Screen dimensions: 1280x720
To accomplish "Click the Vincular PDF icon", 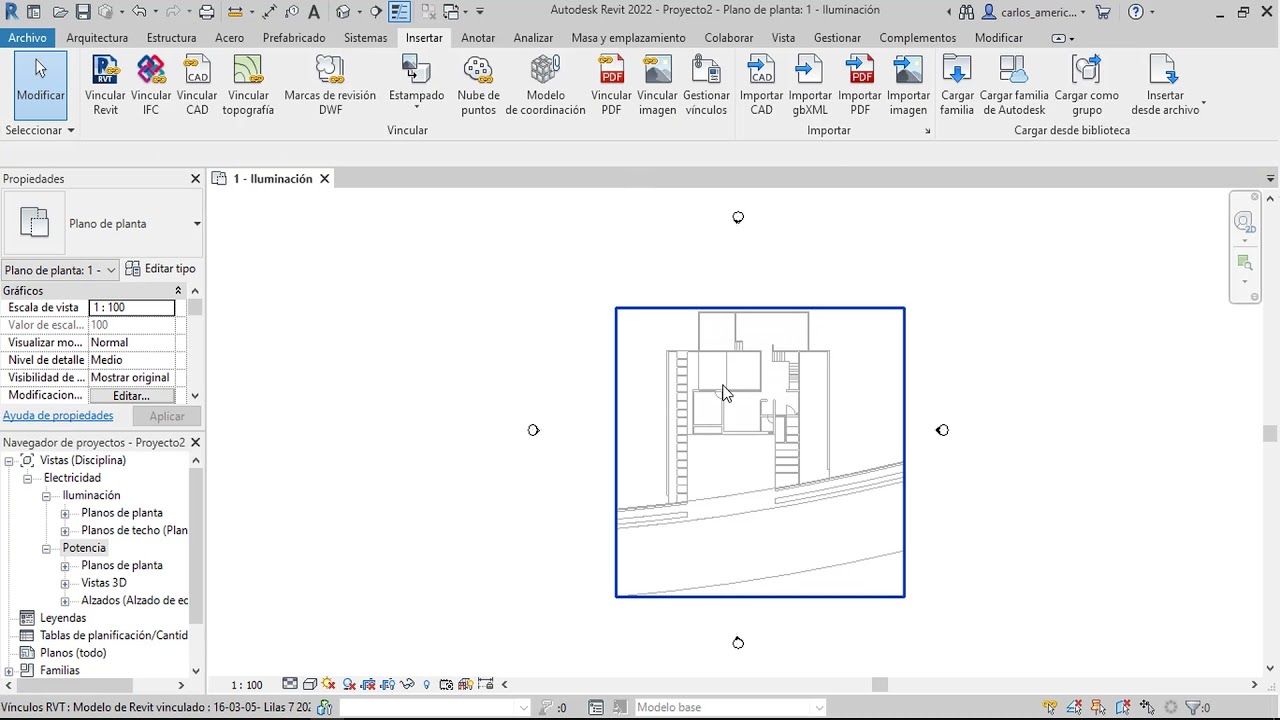I will (x=611, y=71).
